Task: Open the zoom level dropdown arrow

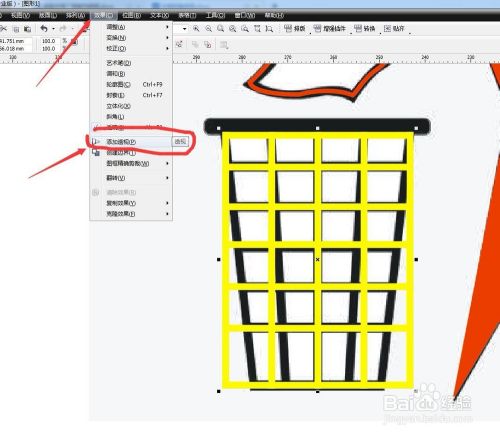Action: [184, 29]
